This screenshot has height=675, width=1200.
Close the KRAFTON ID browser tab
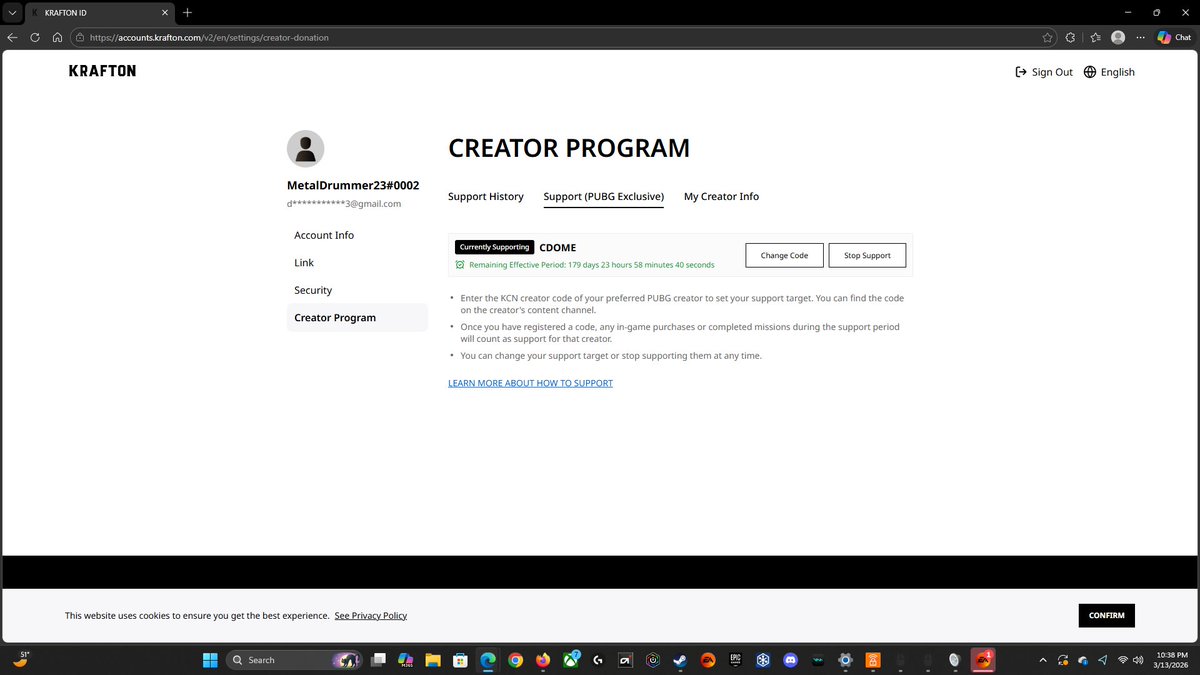click(x=165, y=12)
